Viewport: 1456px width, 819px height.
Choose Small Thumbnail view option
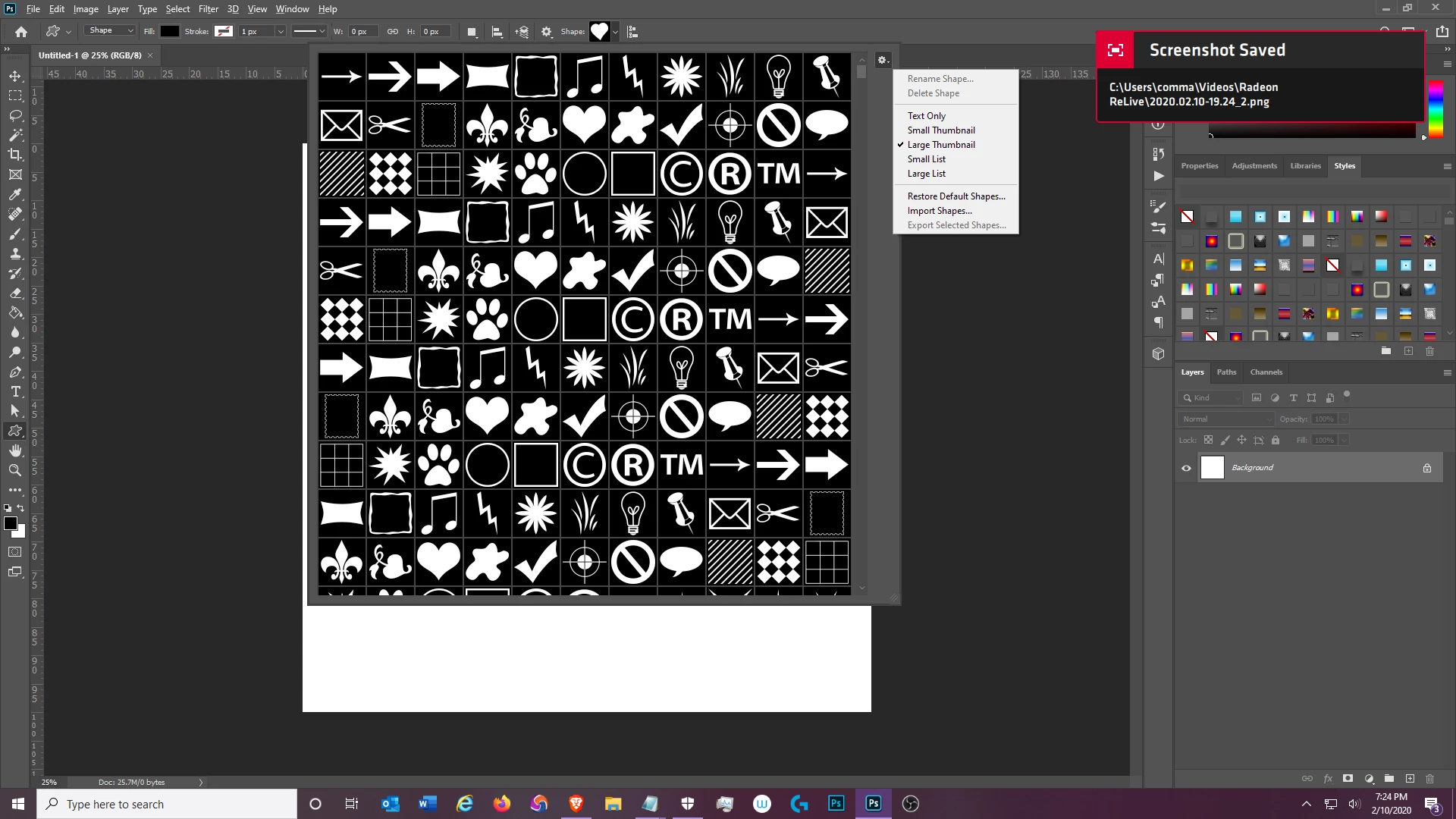tap(940, 130)
